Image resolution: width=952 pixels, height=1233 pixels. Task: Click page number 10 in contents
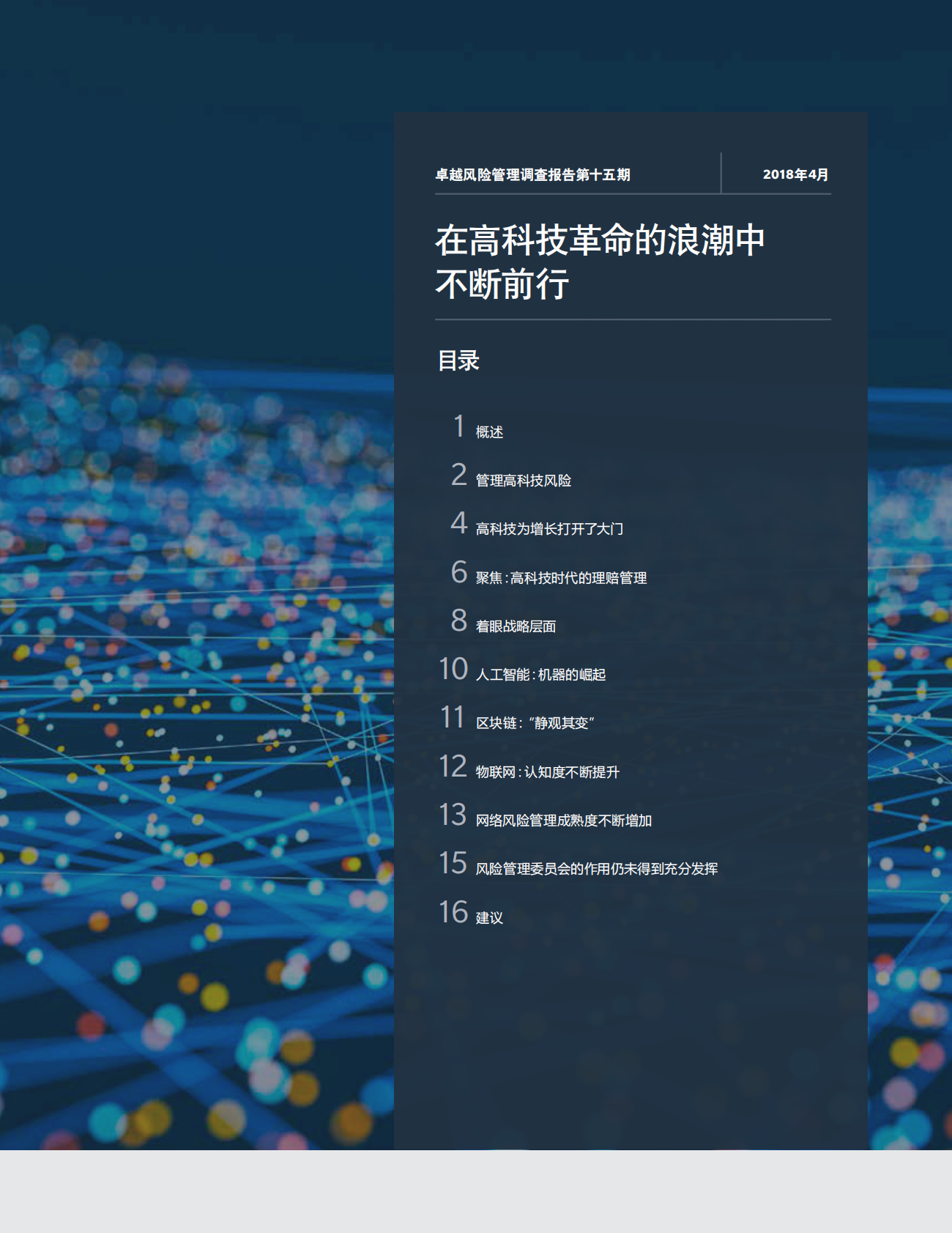click(453, 669)
